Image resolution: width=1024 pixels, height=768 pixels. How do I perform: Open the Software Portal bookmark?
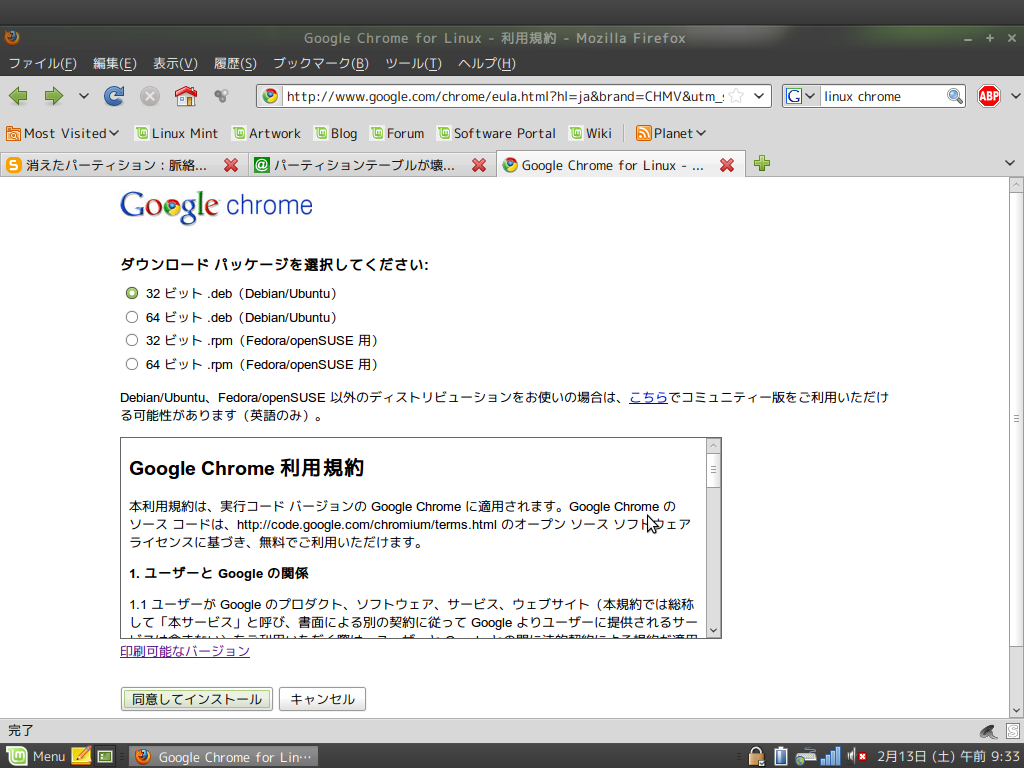coord(496,133)
